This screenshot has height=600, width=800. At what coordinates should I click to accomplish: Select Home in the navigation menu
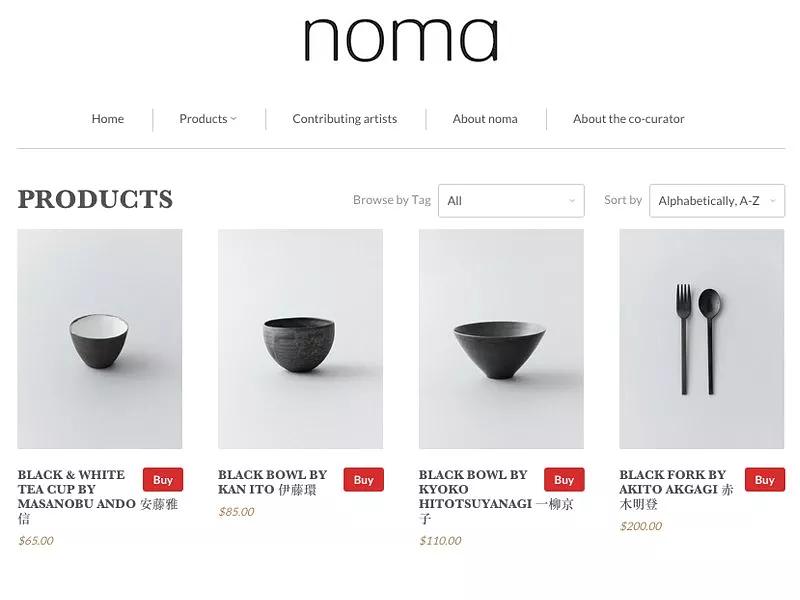point(107,119)
